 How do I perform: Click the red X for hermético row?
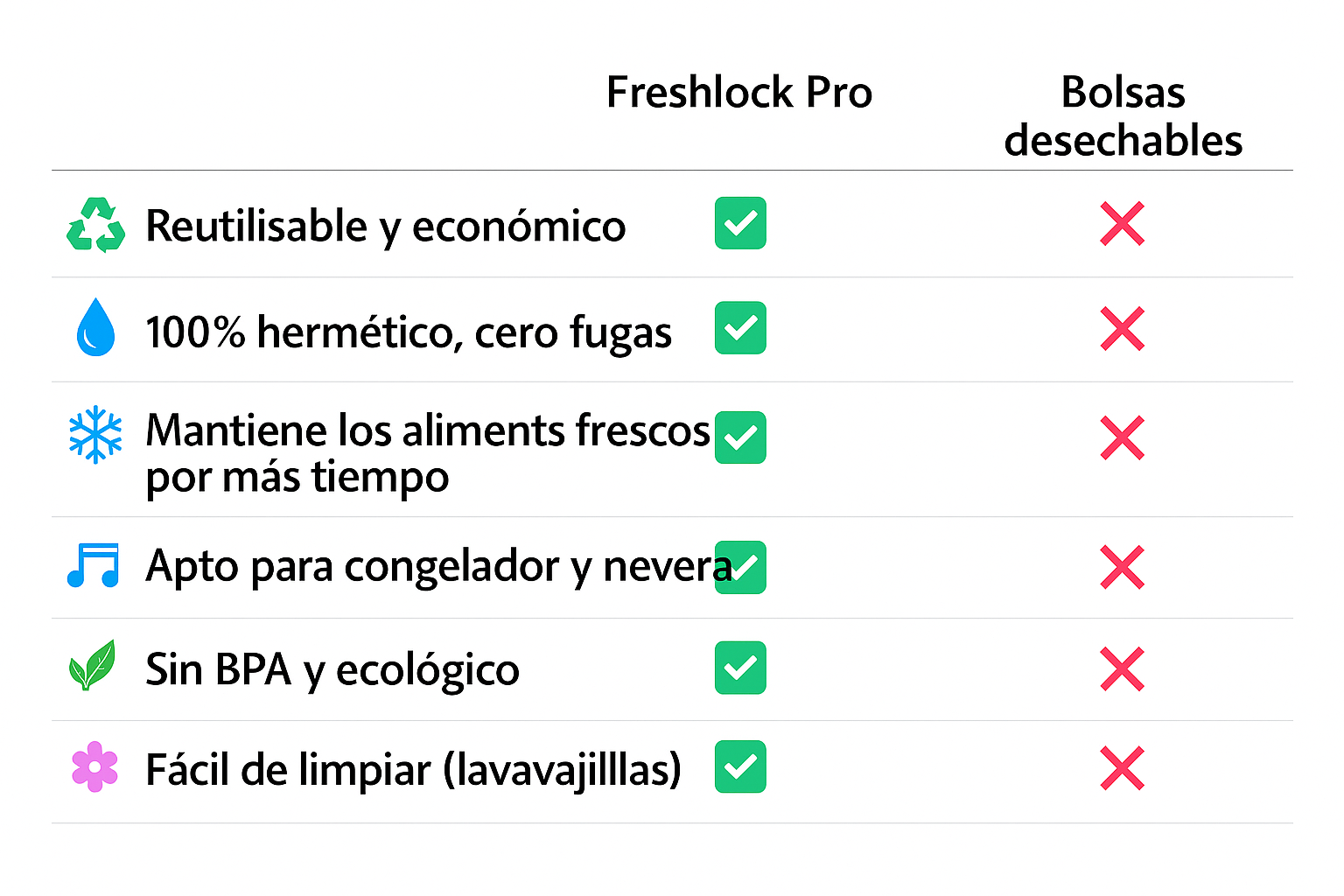point(1123,329)
